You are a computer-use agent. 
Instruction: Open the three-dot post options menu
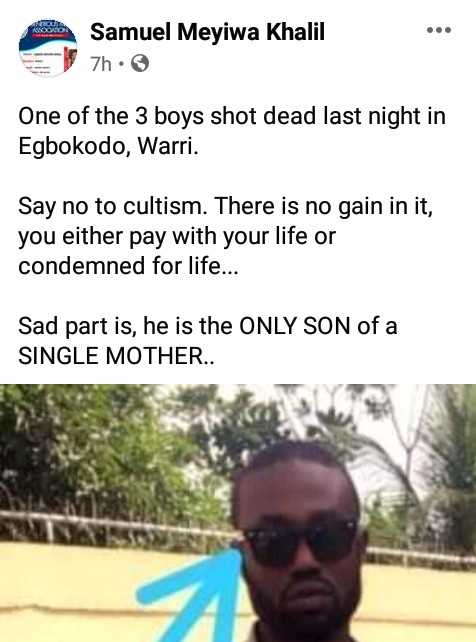coord(438,30)
